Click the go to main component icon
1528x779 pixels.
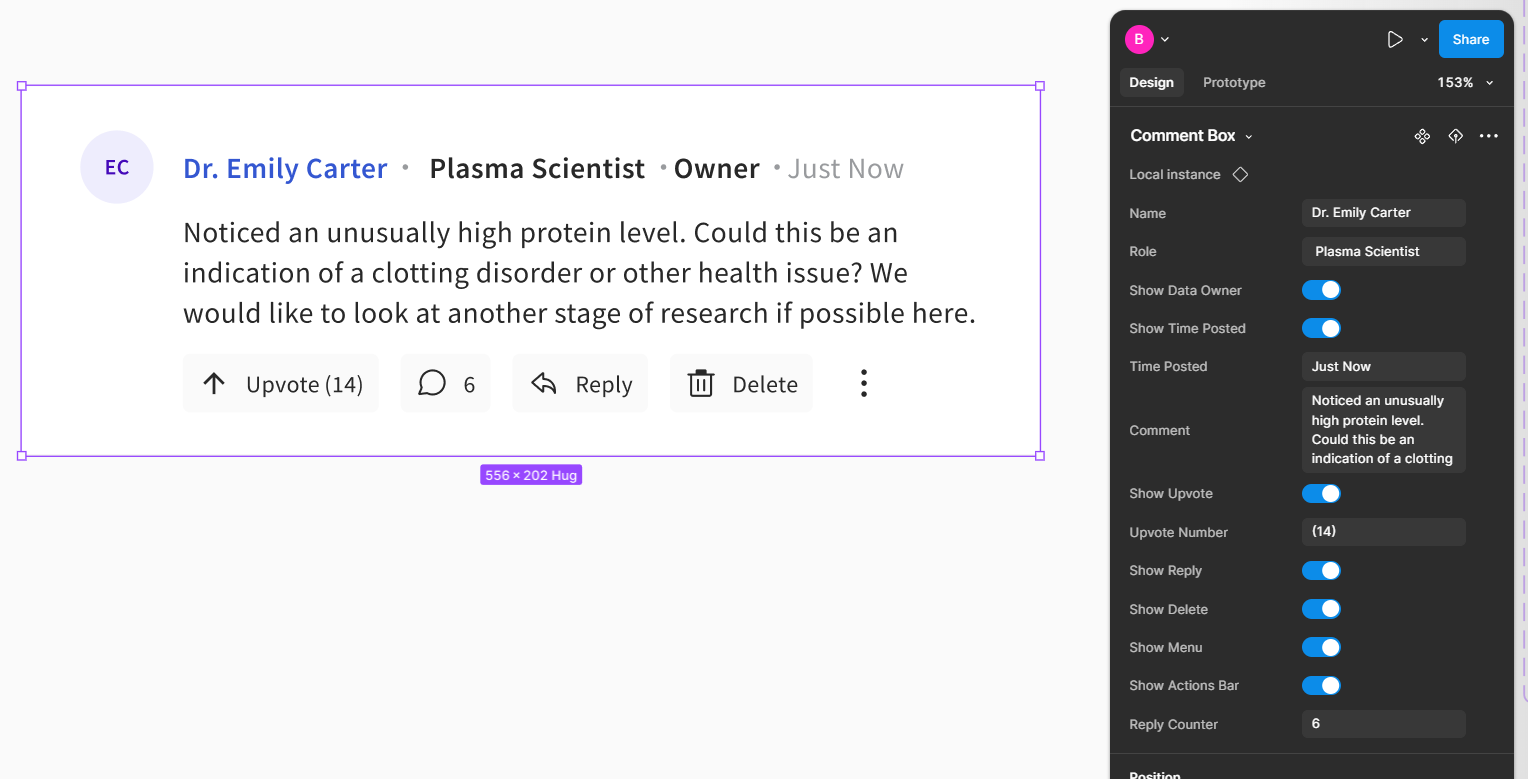click(x=1422, y=136)
